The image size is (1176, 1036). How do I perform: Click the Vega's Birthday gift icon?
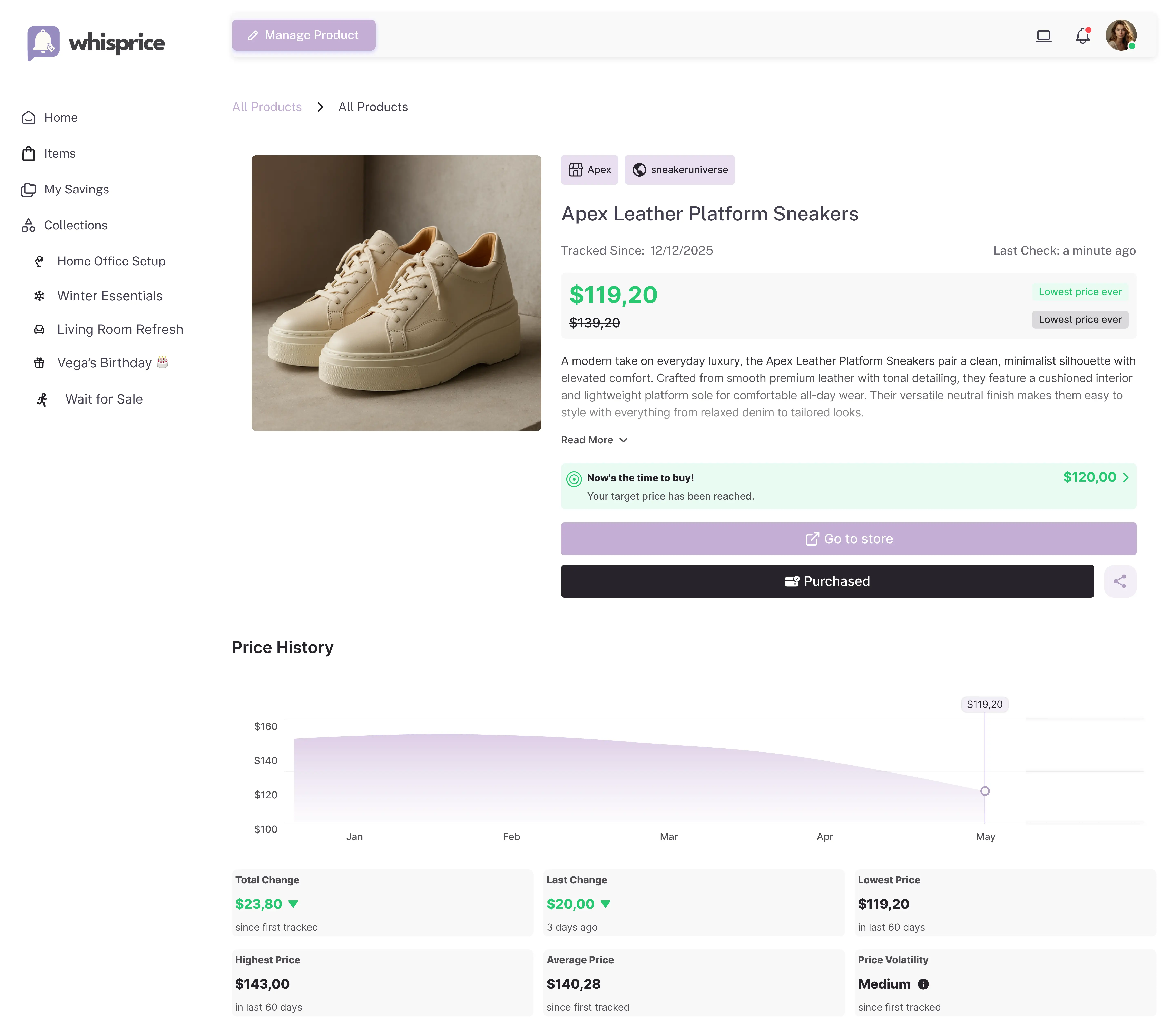click(39, 362)
